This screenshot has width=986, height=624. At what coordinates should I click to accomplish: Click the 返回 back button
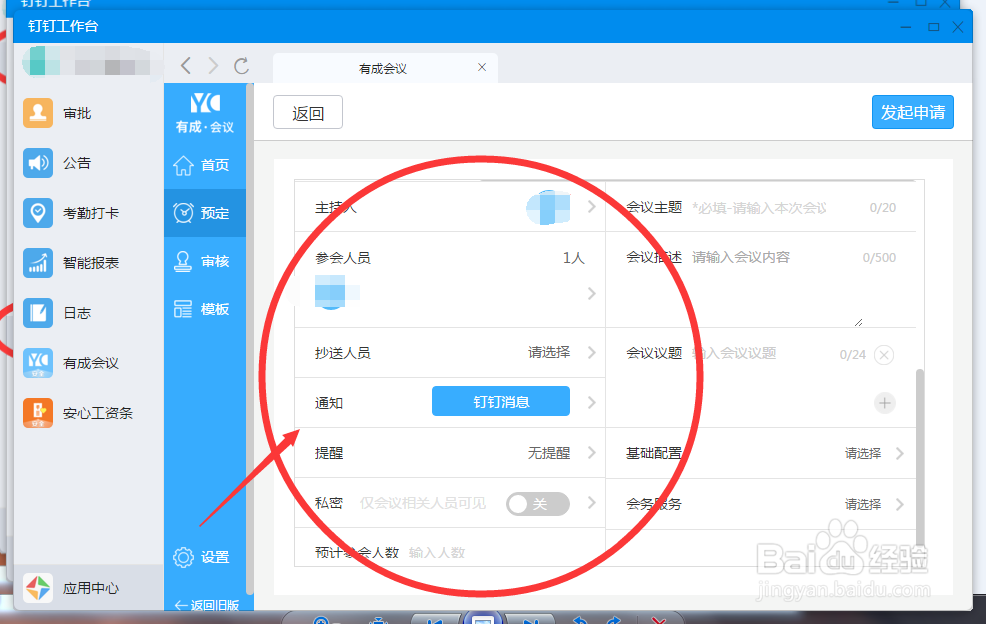click(x=307, y=112)
